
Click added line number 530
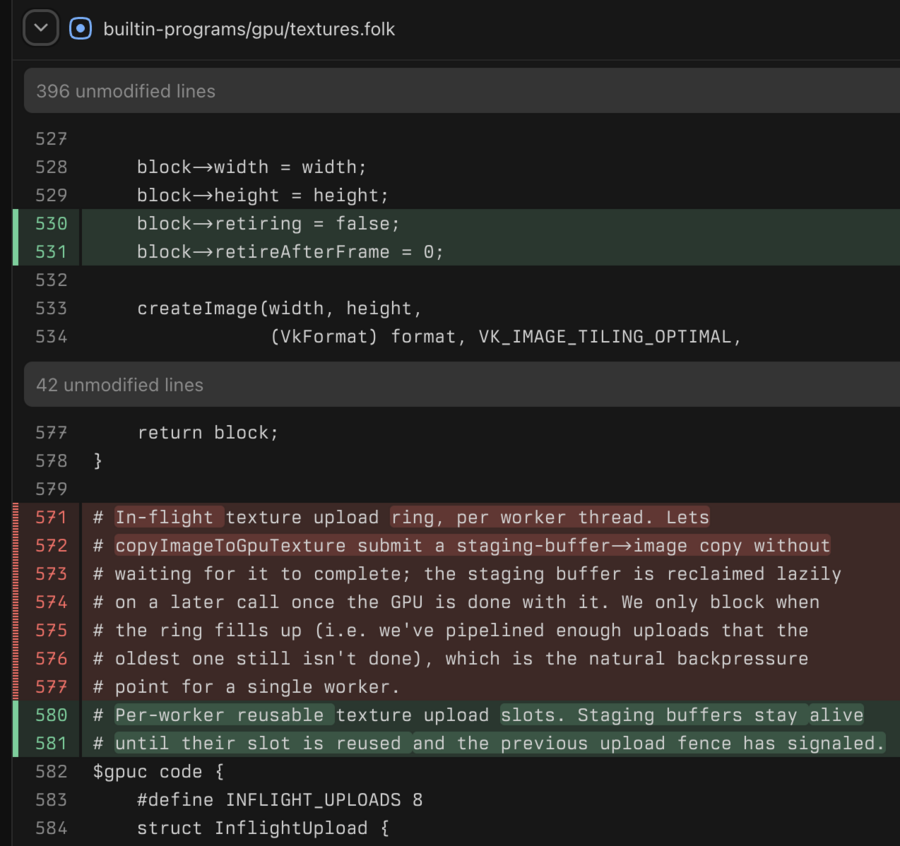click(51, 223)
